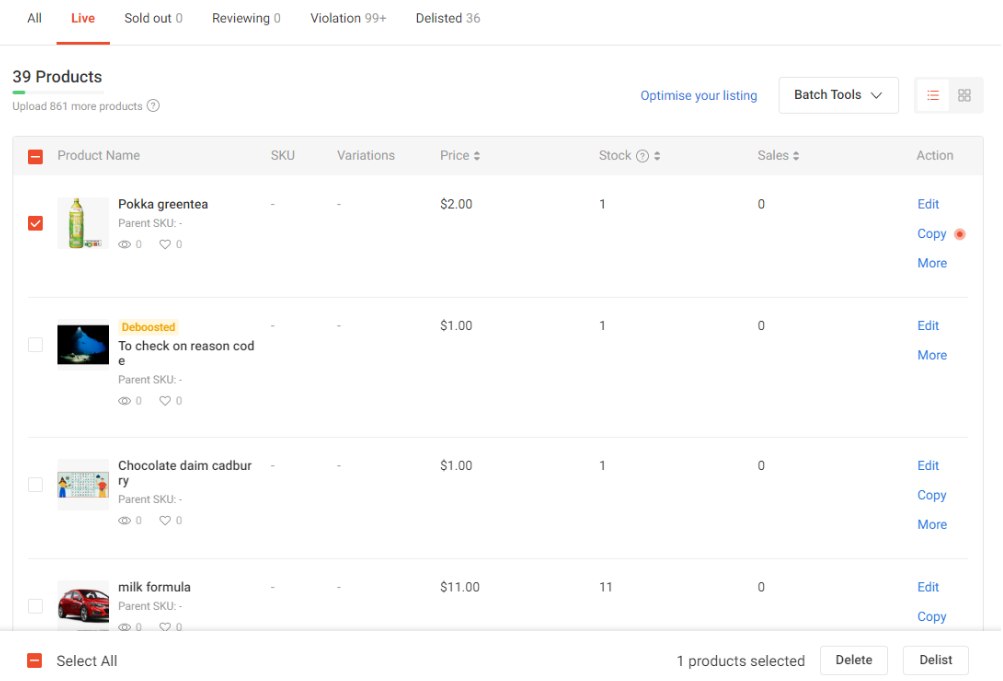Toggle the Select All checkbox
Screen dimensions: 1003x681
click(x=35, y=660)
